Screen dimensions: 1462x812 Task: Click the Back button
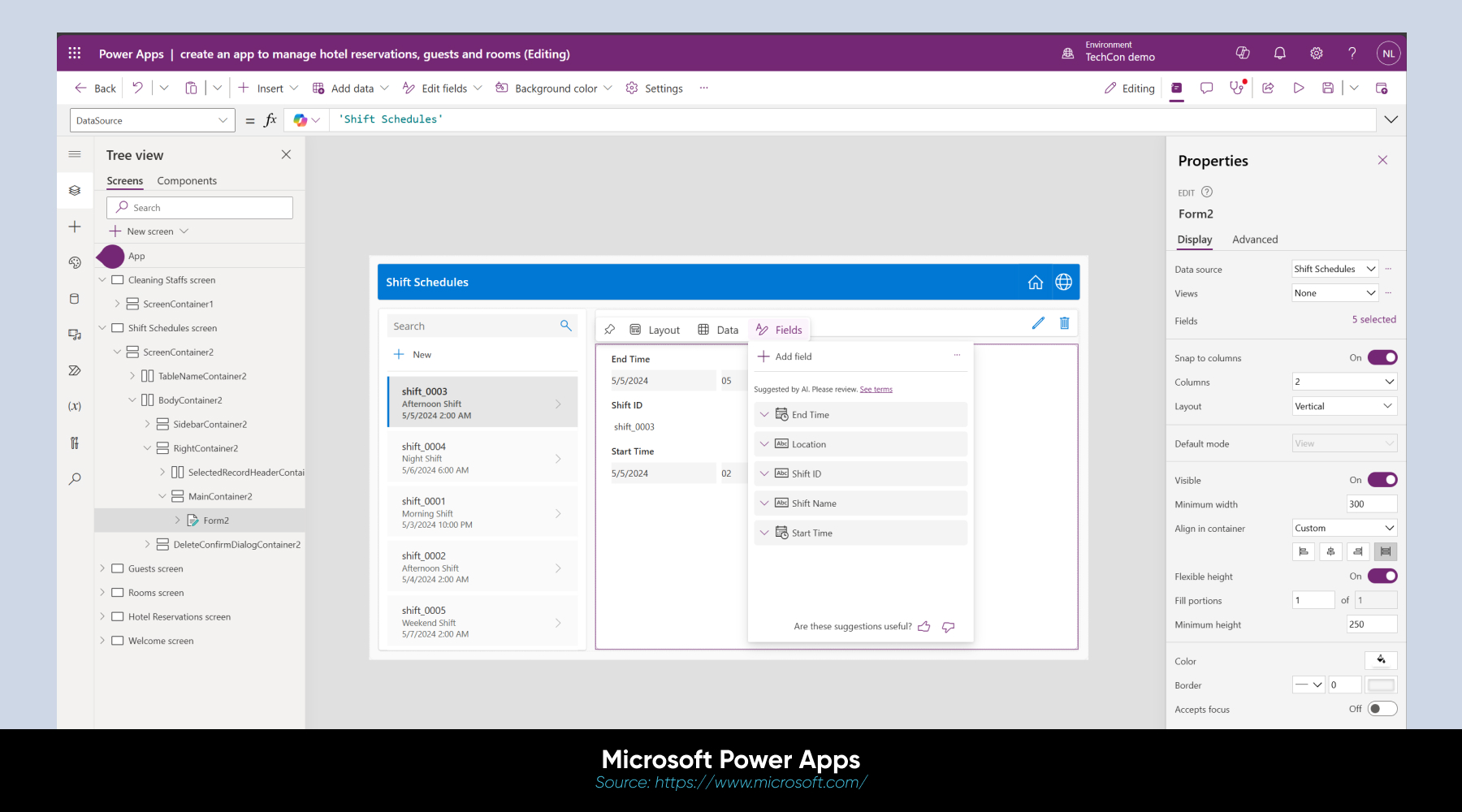coord(96,89)
